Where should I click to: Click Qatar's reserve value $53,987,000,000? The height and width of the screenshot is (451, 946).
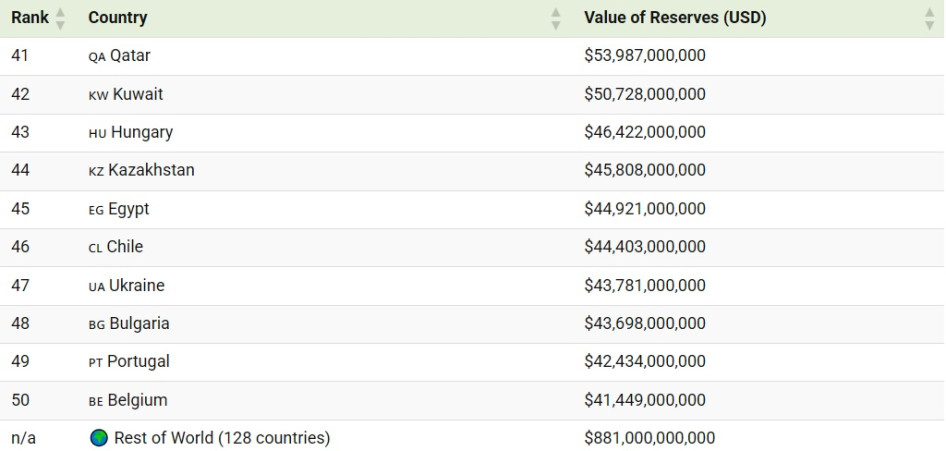tap(645, 56)
